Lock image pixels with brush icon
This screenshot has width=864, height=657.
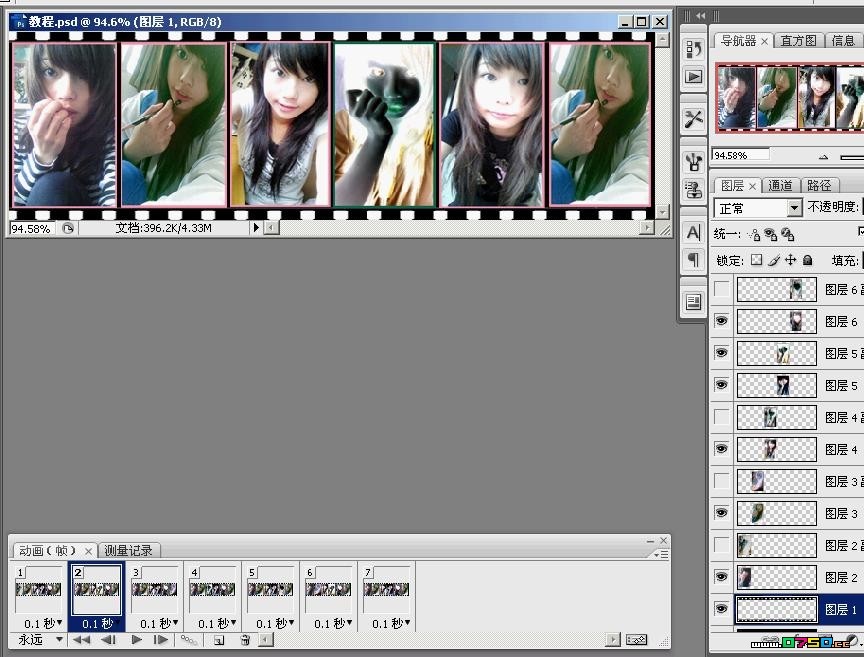point(774,260)
